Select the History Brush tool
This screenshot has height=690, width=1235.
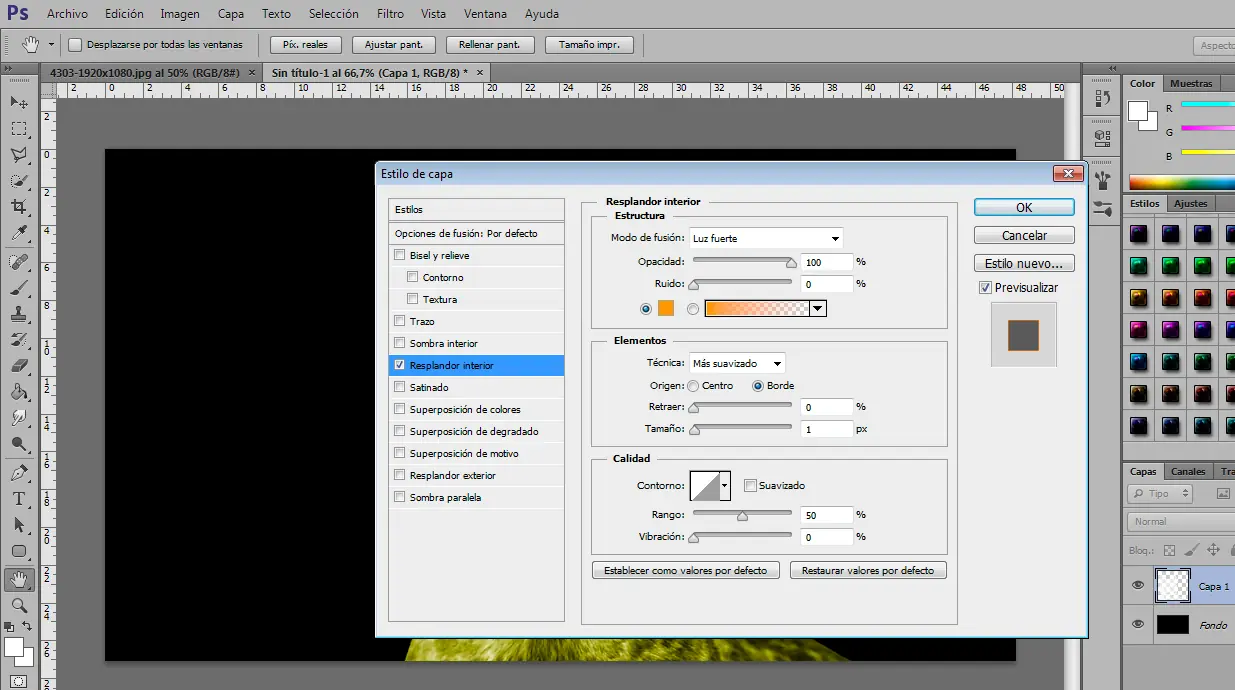(x=19, y=341)
